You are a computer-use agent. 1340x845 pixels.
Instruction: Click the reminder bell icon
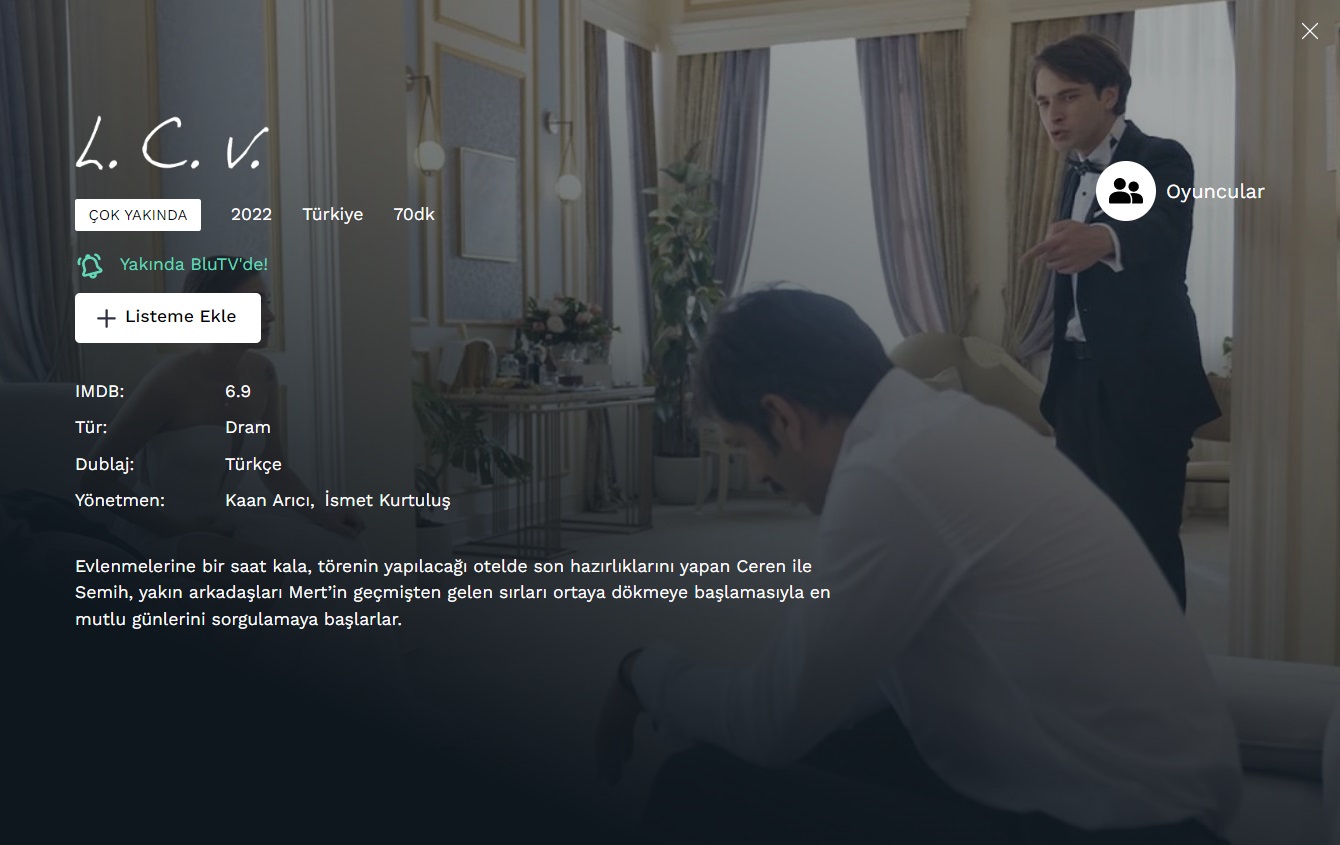click(90, 265)
